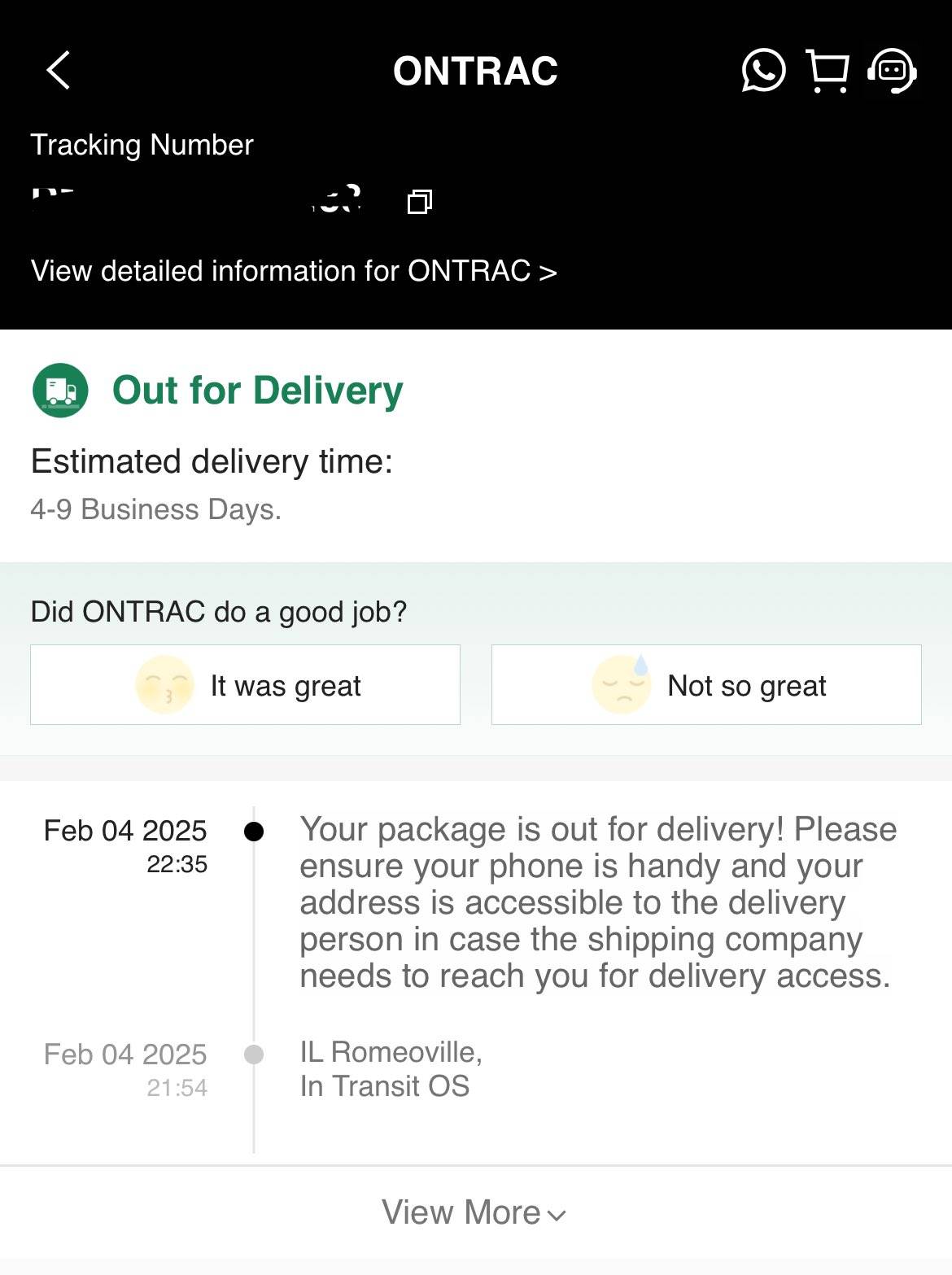This screenshot has height=1275, width=952.
Task: Tap the green delivery truck icon
Action: (60, 391)
